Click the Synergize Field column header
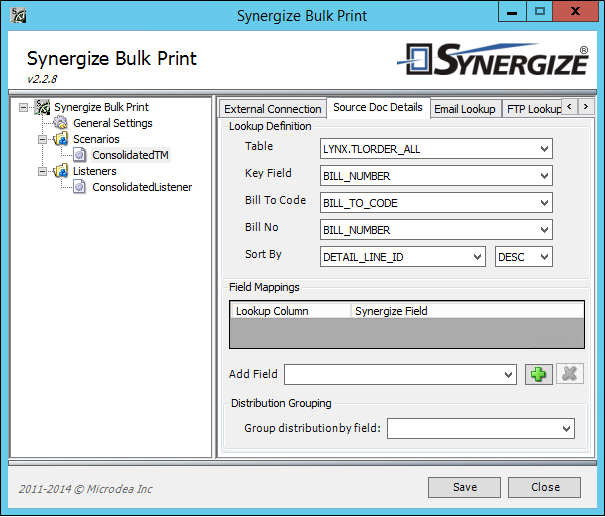Viewport: 605px width, 517px height. click(468, 311)
